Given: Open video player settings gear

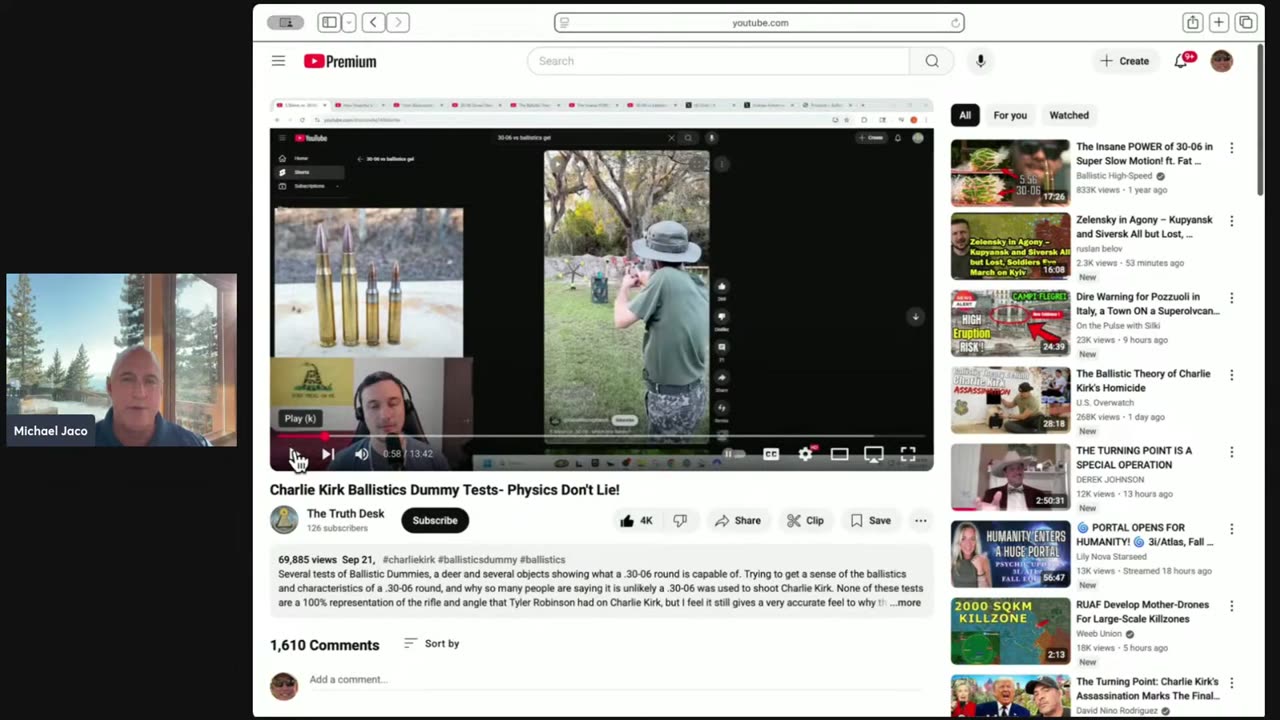Looking at the screenshot, I should coord(806,454).
